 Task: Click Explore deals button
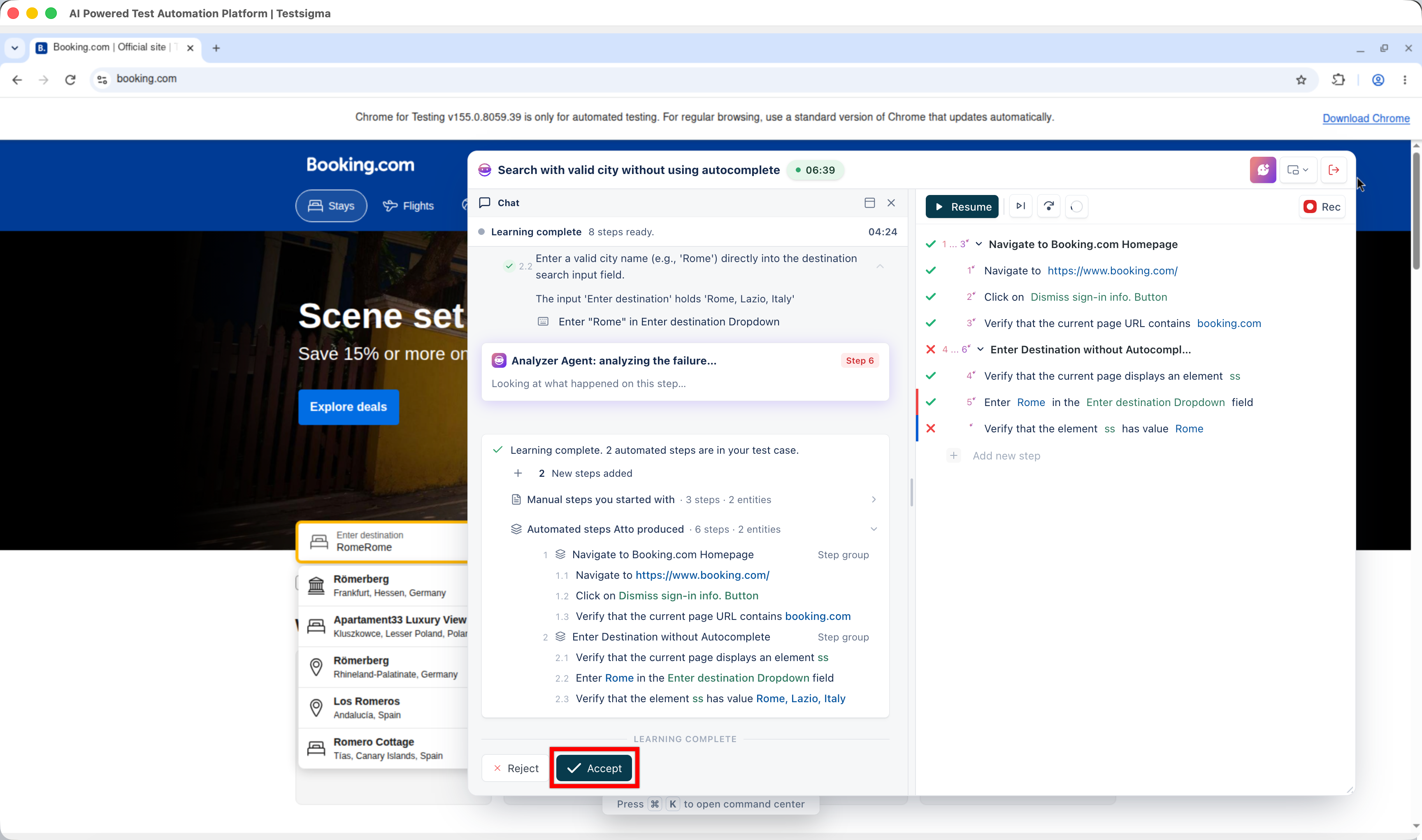point(349,407)
